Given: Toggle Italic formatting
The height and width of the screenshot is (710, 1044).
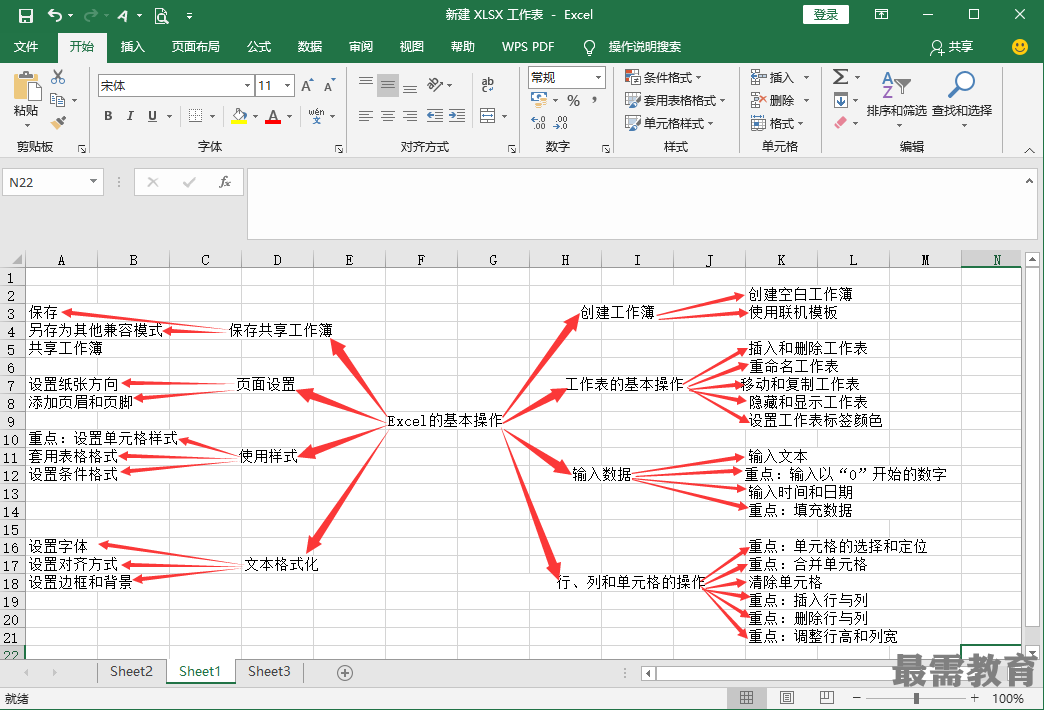Looking at the screenshot, I should click(x=130, y=116).
